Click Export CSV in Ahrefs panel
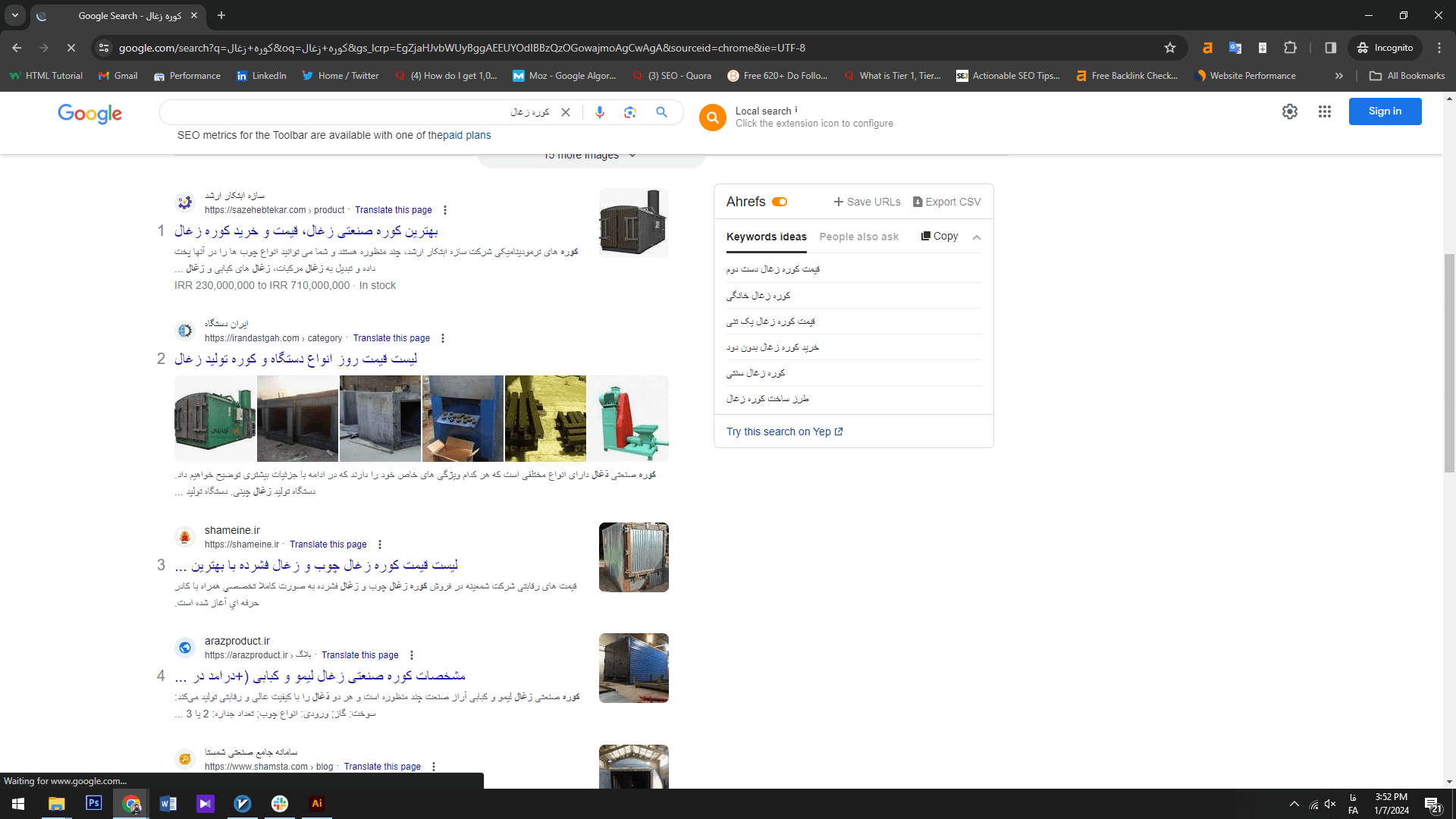 [x=946, y=202]
